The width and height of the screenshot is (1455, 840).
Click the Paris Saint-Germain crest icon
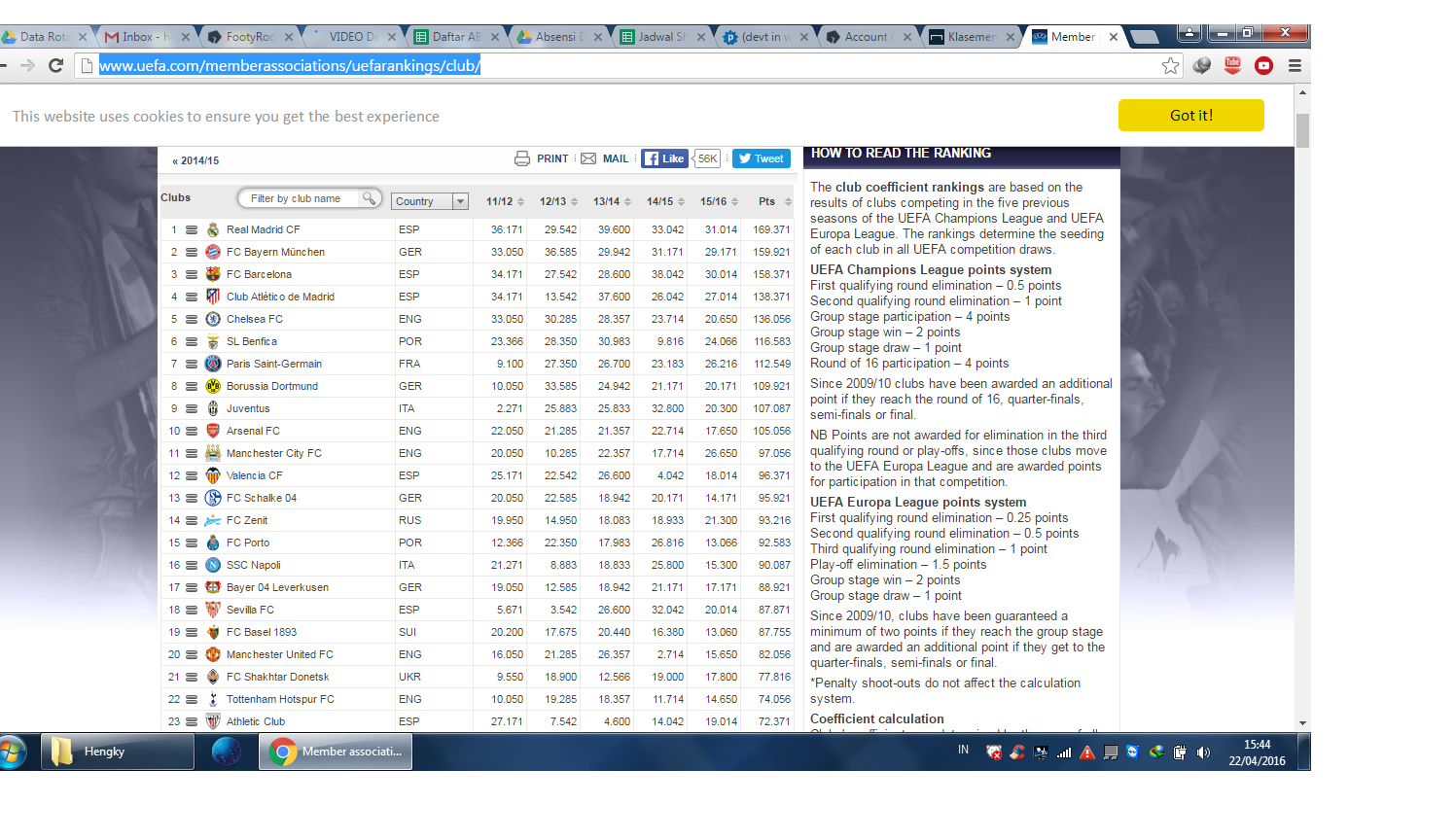213,364
